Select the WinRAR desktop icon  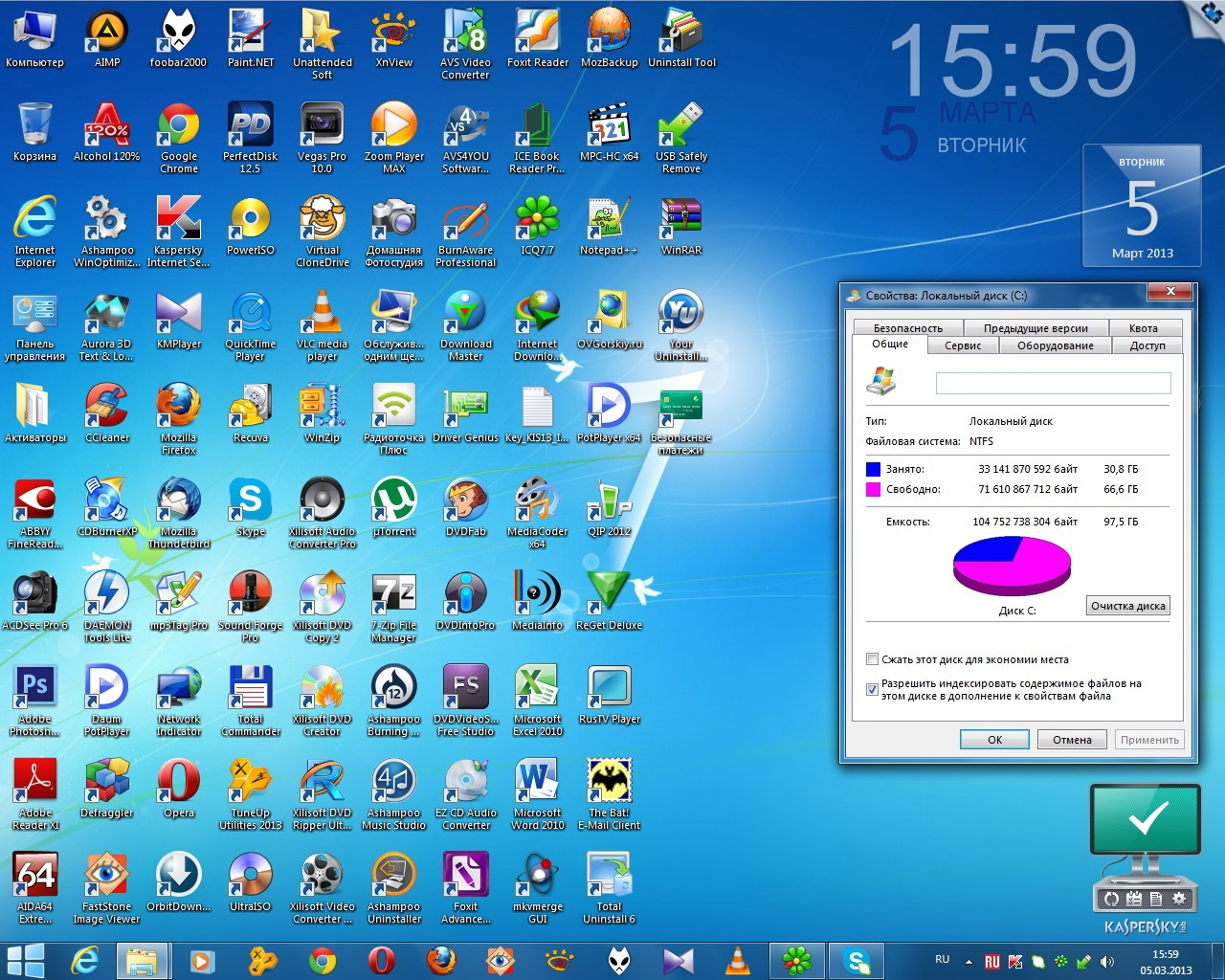click(680, 222)
